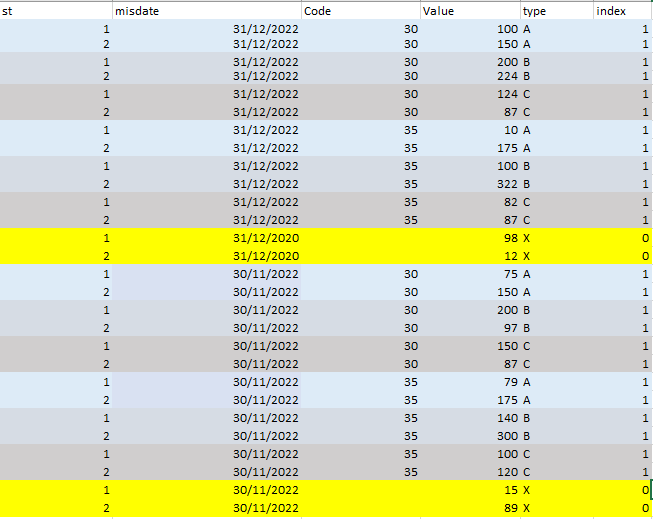Select the yellow row Value cell 15

coord(470,490)
